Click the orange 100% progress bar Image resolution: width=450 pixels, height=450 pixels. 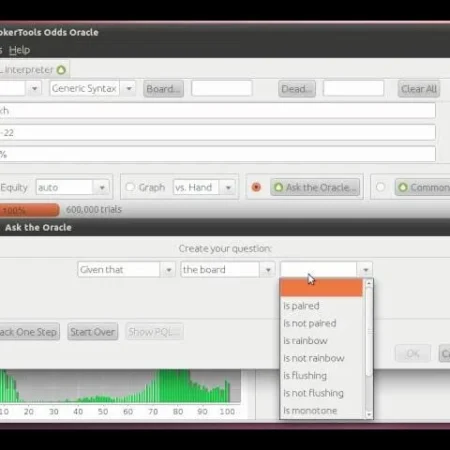[29, 210]
